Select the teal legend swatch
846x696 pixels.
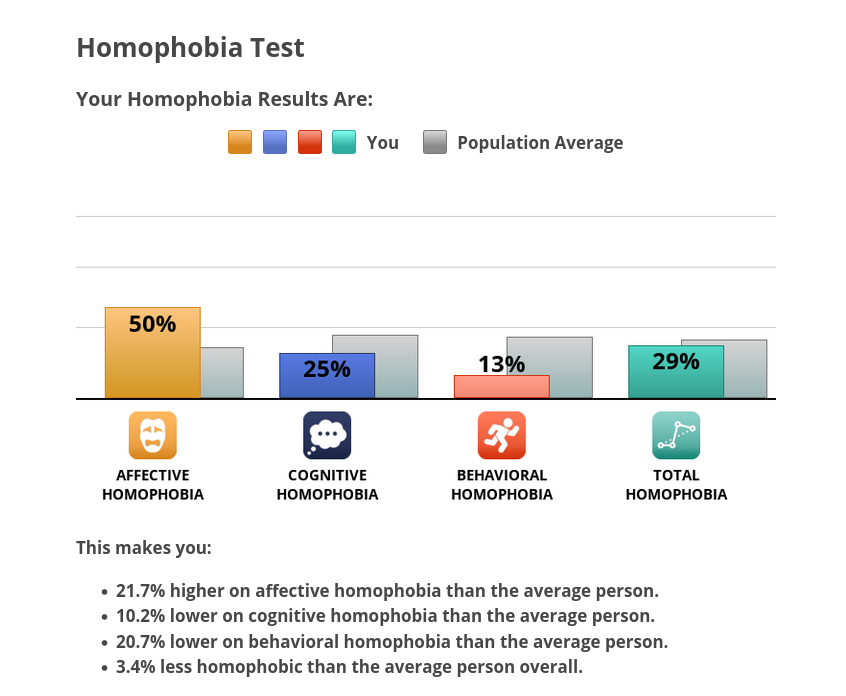344,142
